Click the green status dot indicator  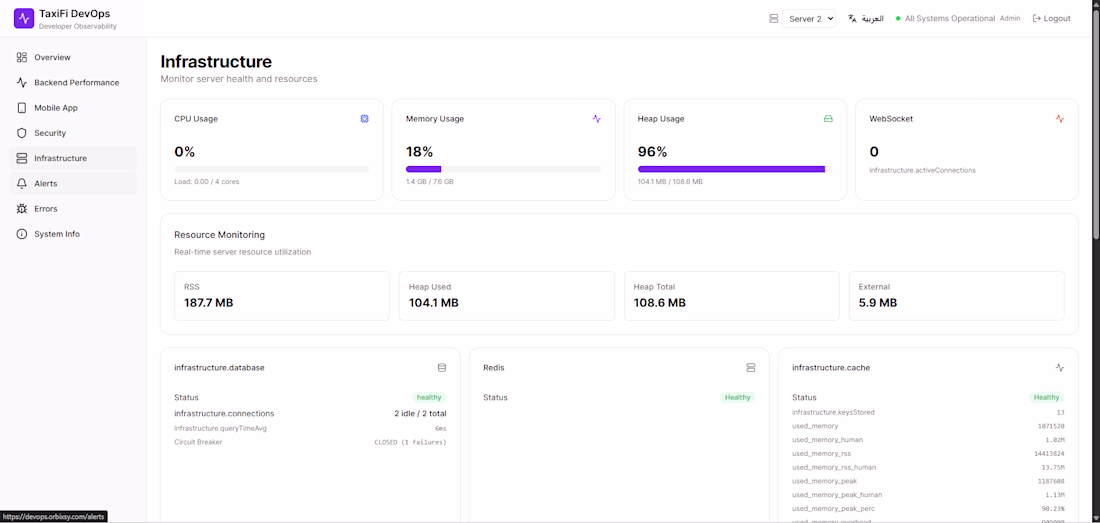click(898, 19)
